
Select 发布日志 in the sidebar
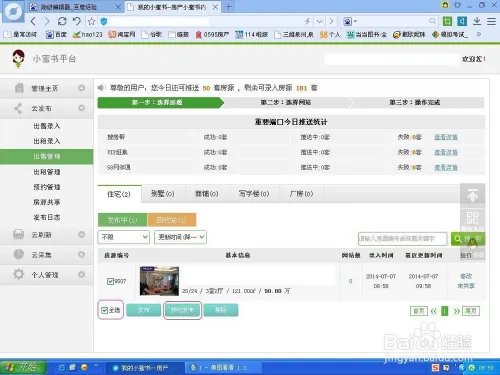[47, 217]
